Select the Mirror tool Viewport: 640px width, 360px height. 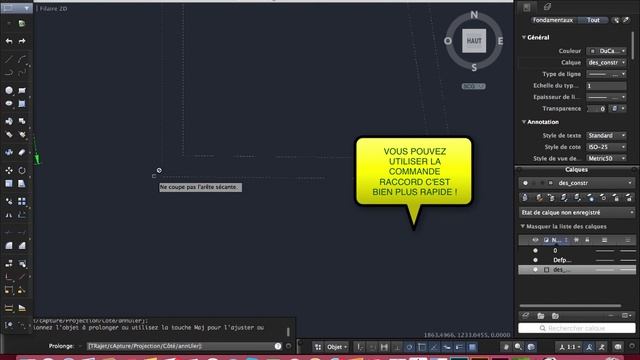pyautogui.click(x=9, y=215)
